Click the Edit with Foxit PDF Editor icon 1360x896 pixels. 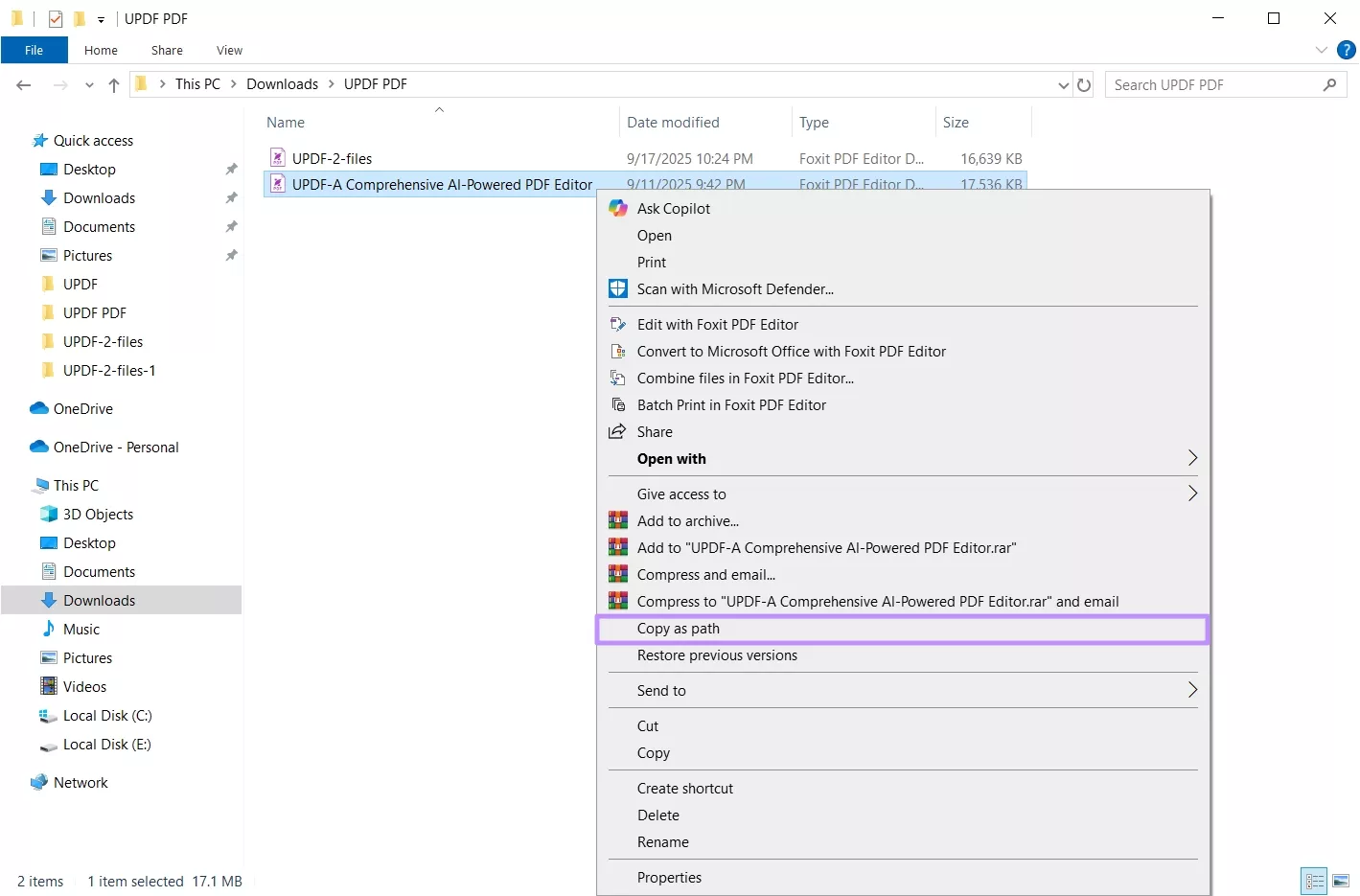click(x=618, y=324)
